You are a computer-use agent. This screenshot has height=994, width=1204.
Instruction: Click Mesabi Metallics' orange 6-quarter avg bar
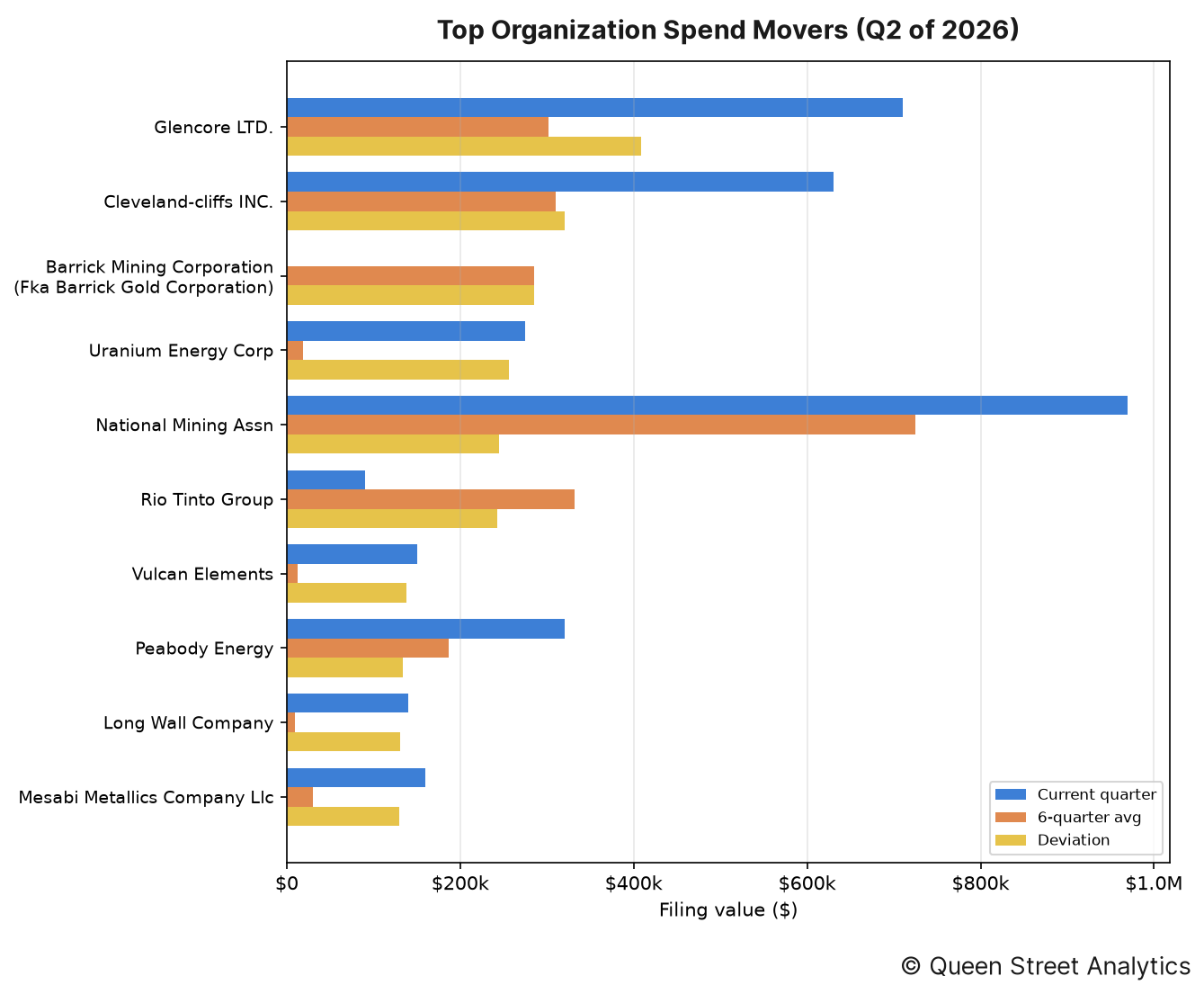click(x=300, y=797)
